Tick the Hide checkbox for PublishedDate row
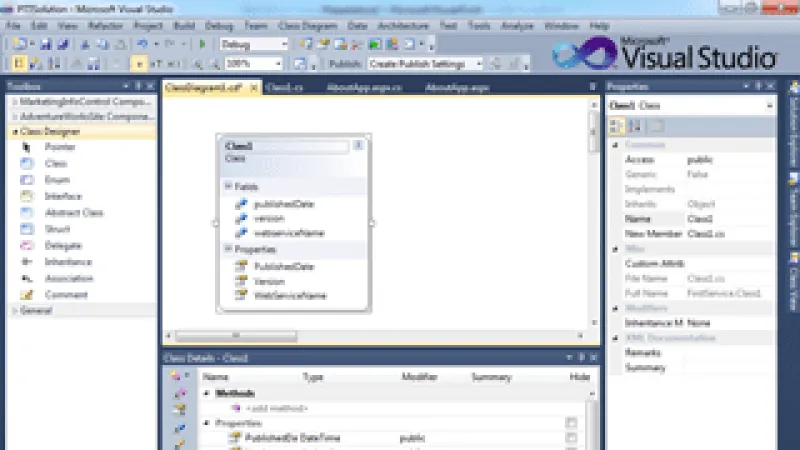 click(x=571, y=438)
